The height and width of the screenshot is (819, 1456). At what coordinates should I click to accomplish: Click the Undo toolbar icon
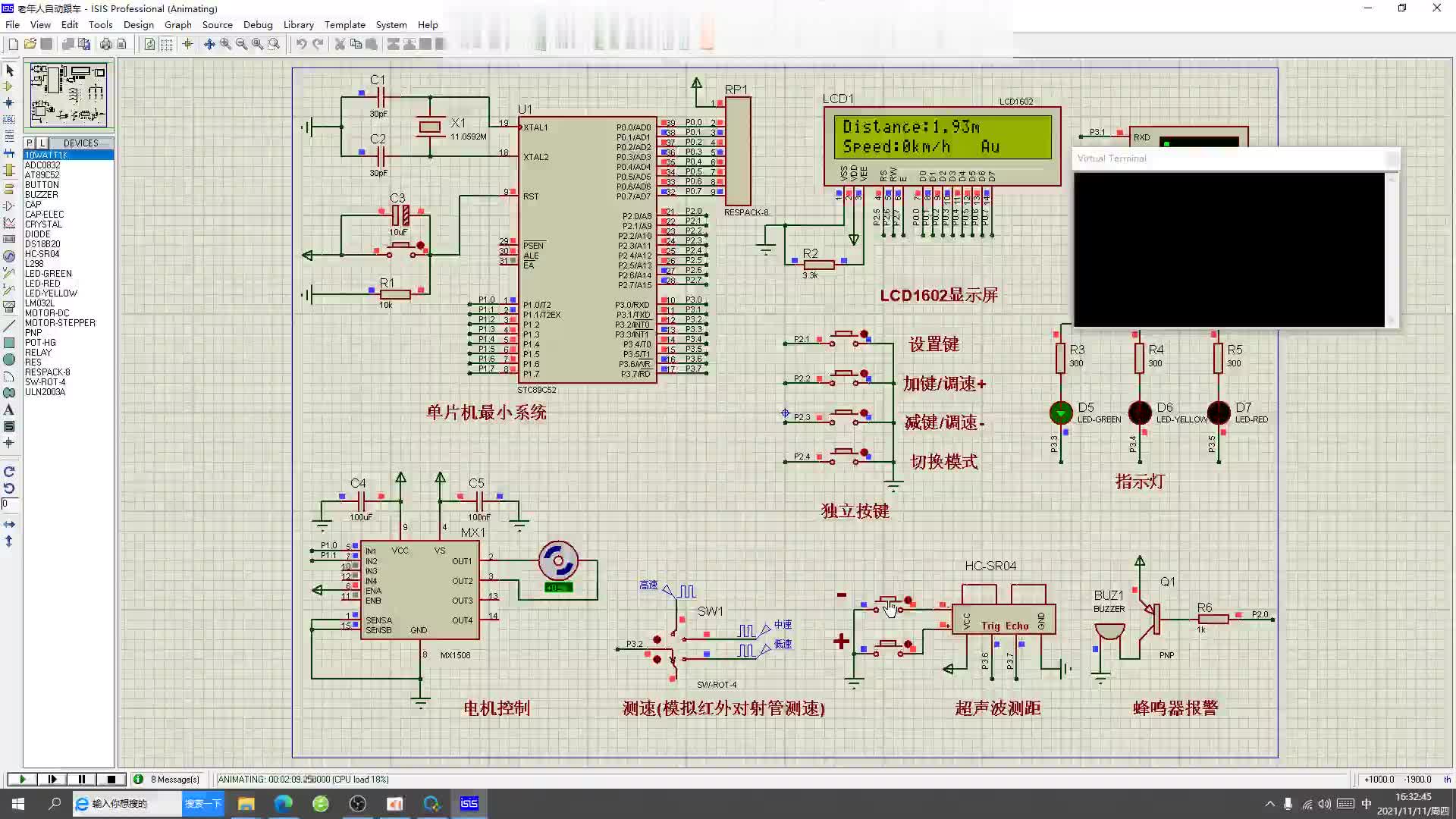tap(301, 44)
